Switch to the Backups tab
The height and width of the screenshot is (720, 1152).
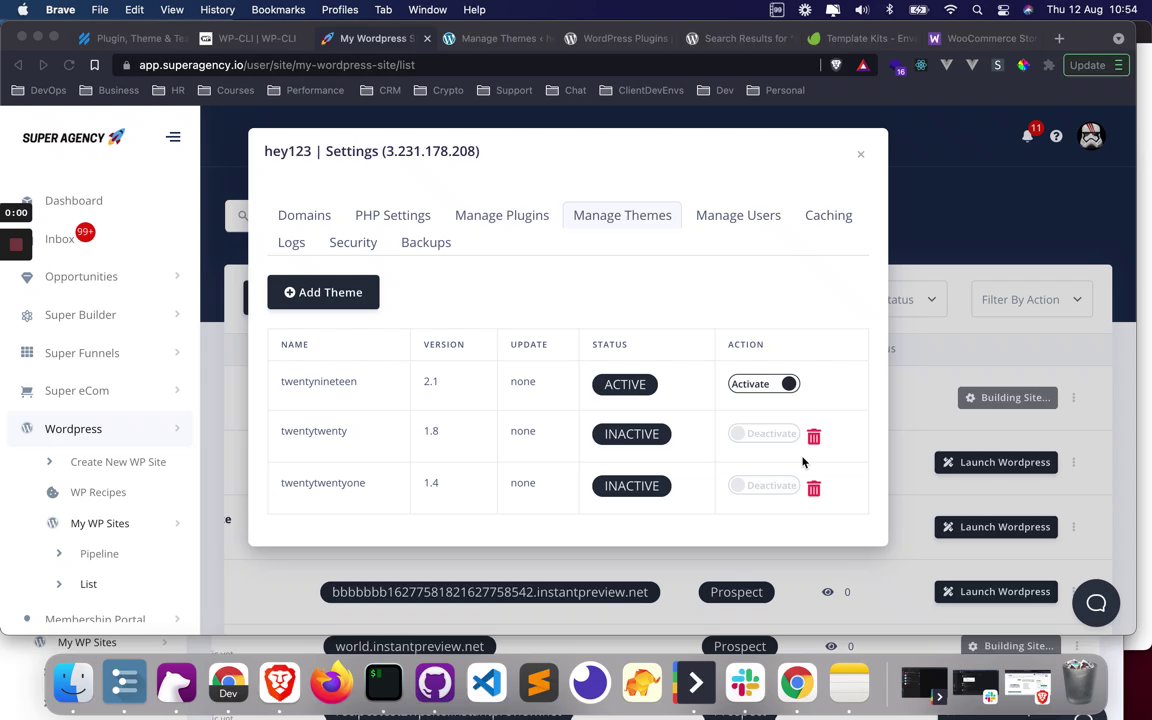coord(426,242)
